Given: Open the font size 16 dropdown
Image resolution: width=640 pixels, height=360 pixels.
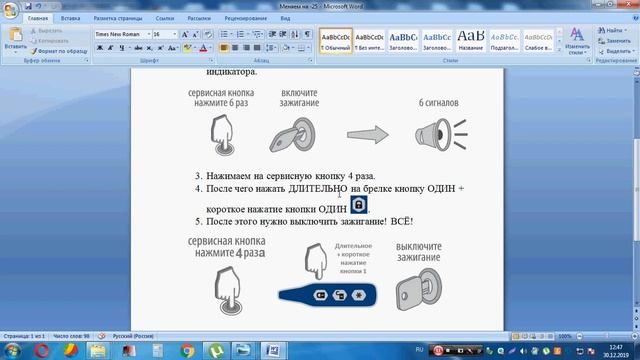Looking at the screenshot, I should pos(175,34).
